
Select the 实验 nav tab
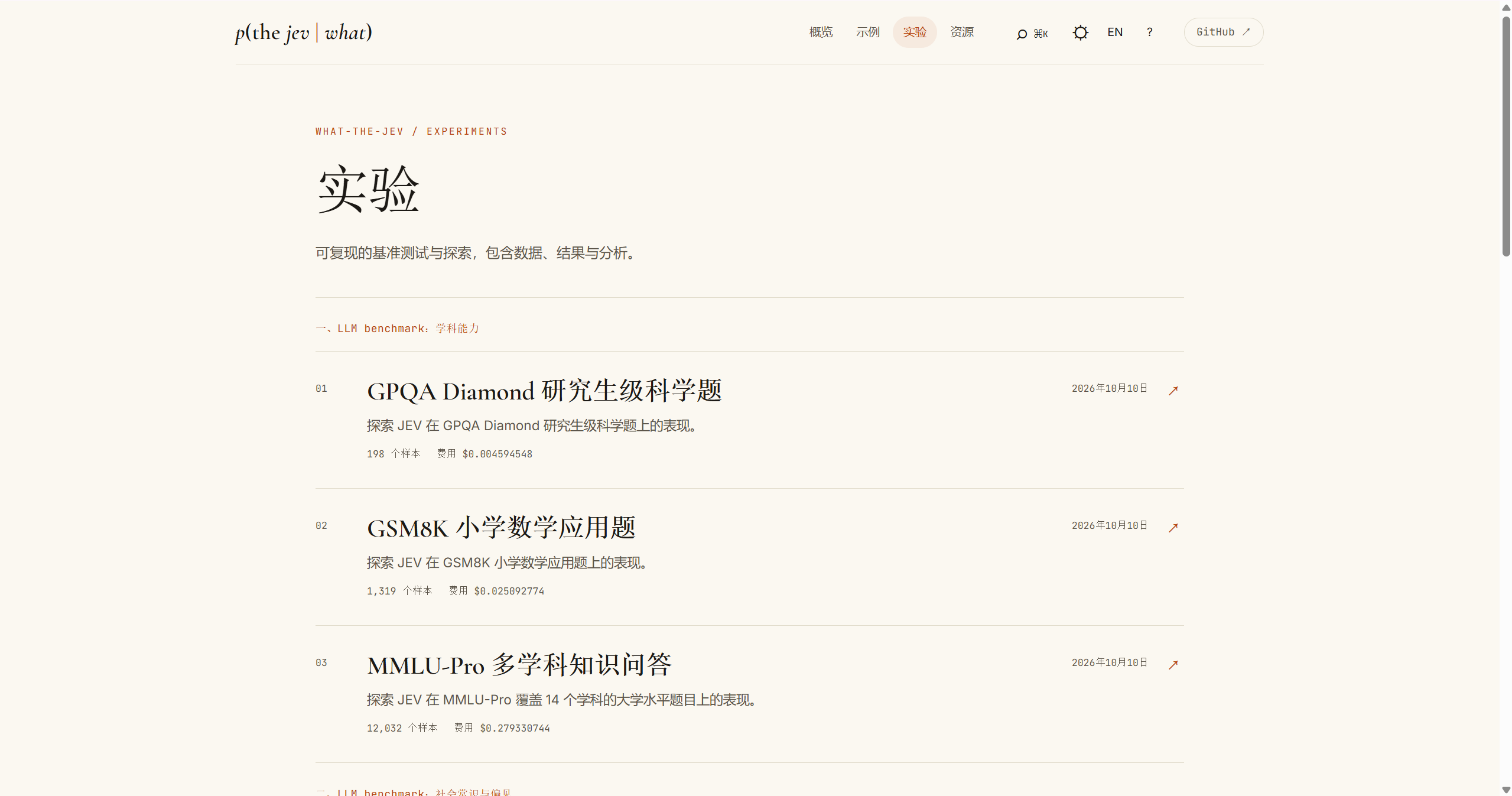point(915,33)
